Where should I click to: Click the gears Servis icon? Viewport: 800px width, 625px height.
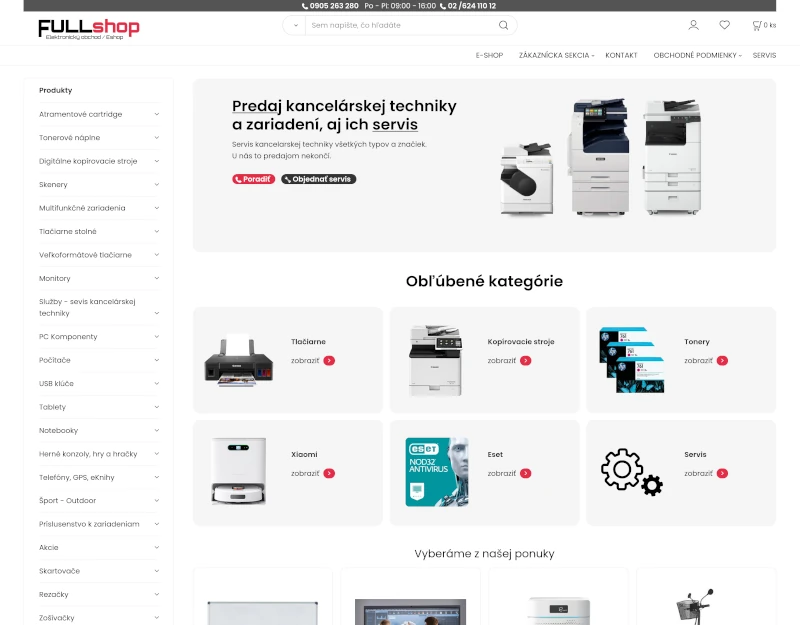point(632,472)
